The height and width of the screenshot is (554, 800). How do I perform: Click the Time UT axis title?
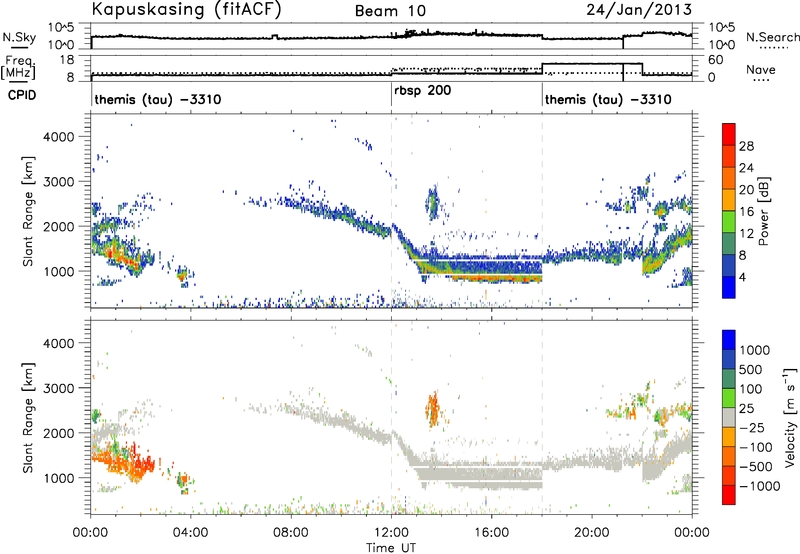click(x=391, y=548)
